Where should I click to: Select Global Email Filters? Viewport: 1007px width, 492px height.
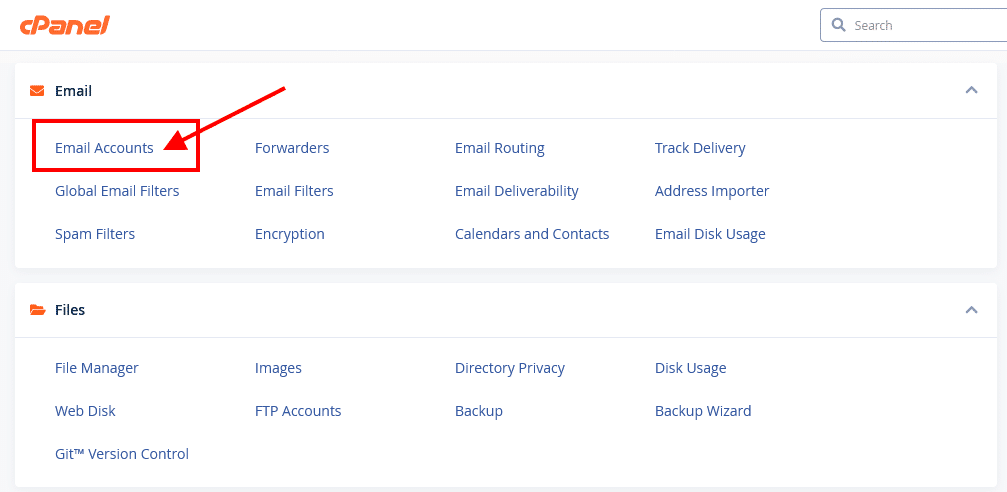click(x=117, y=191)
